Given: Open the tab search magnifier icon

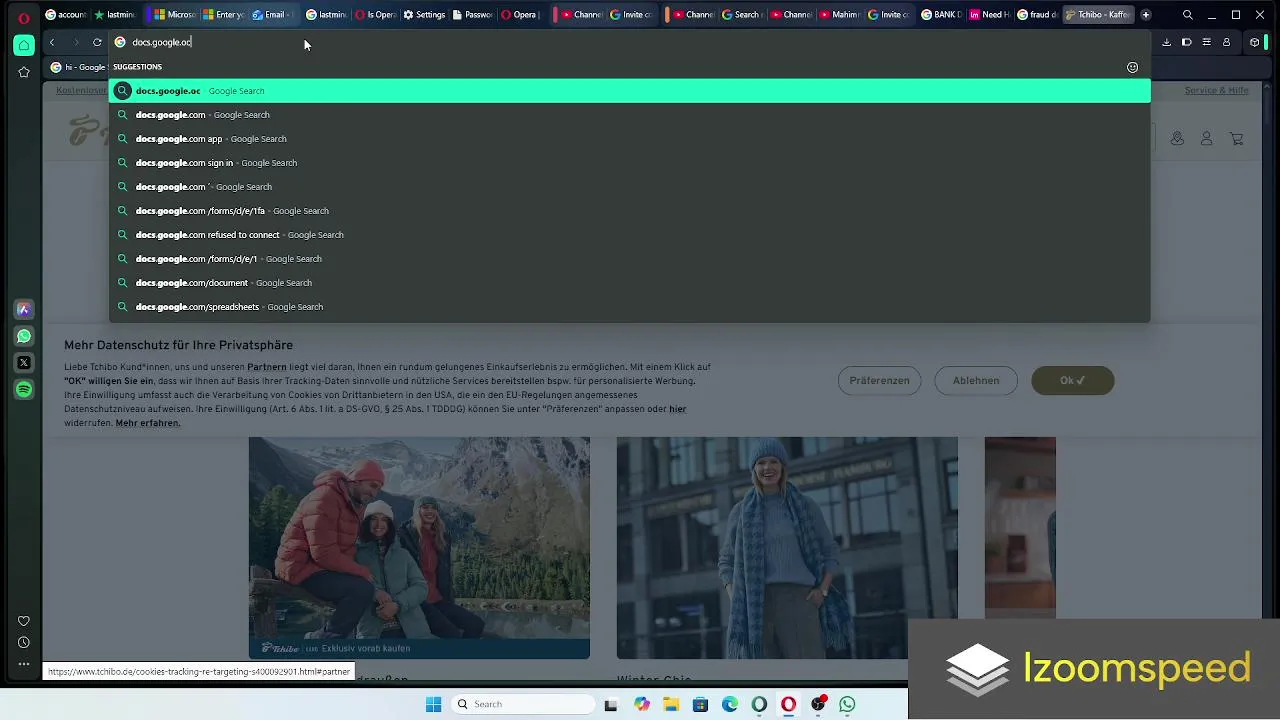Looking at the screenshot, I should pyautogui.click(x=1187, y=15).
